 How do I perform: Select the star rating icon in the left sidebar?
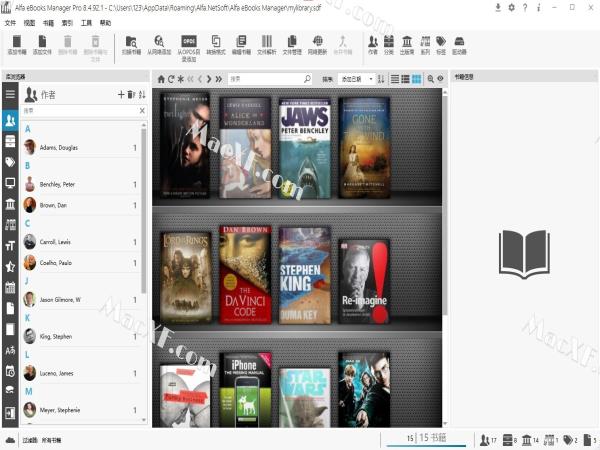point(10,267)
